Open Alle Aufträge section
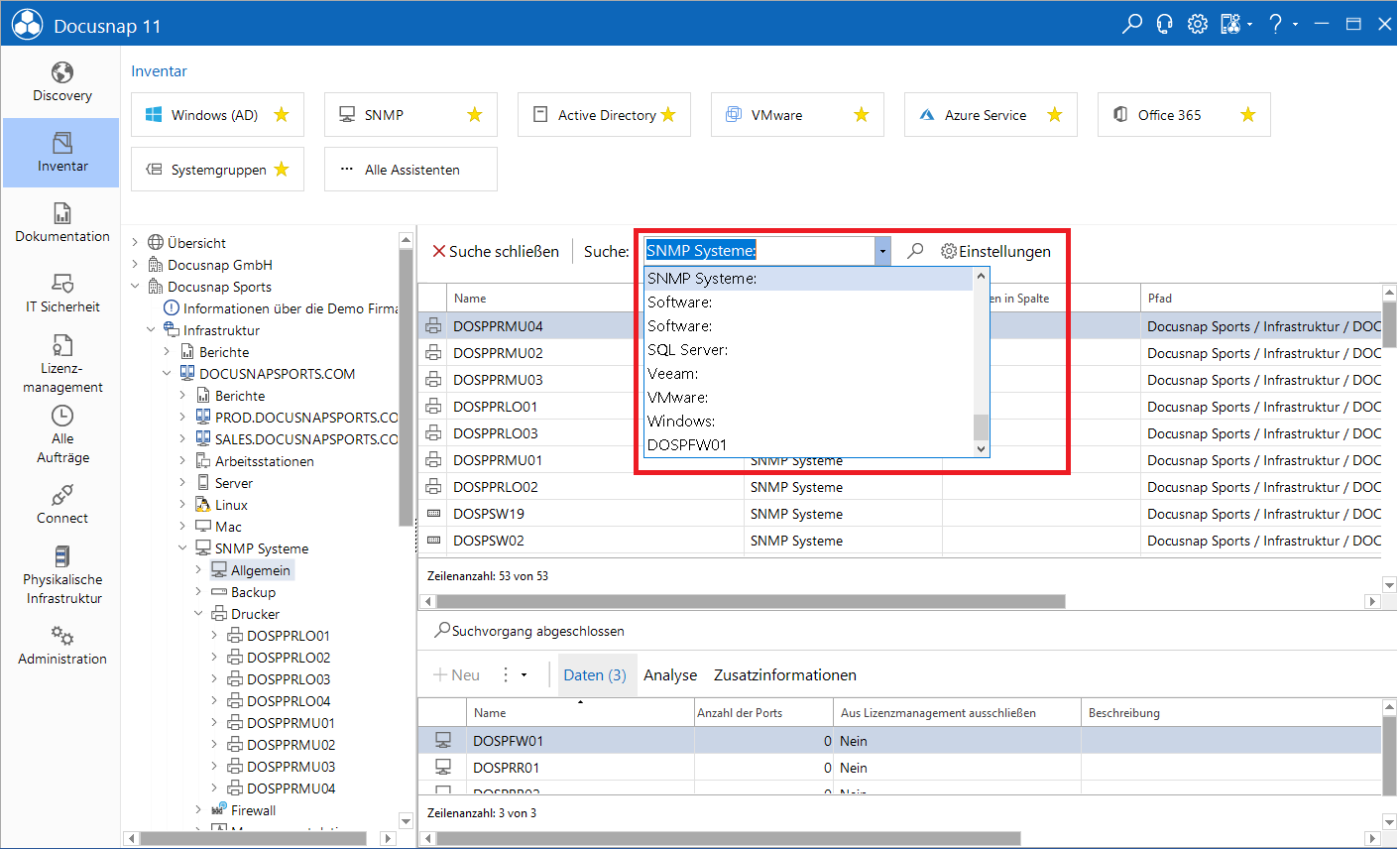This screenshot has width=1400, height=849. 61,434
